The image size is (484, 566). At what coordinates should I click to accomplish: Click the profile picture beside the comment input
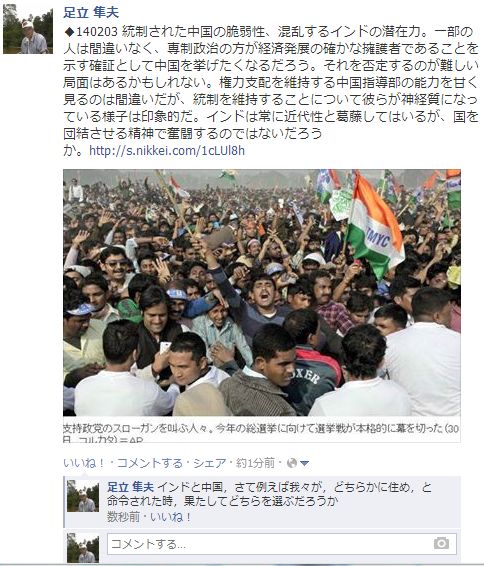(83, 548)
